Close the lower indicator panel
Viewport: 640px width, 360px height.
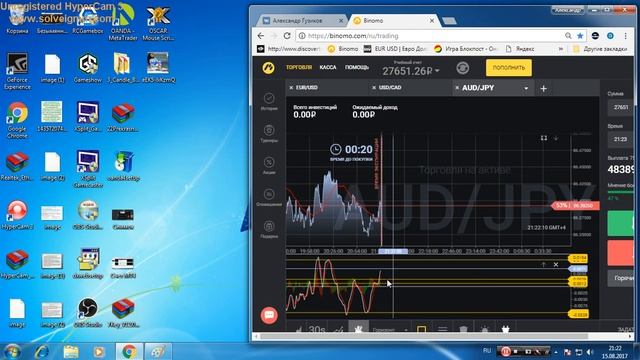(x=556, y=264)
